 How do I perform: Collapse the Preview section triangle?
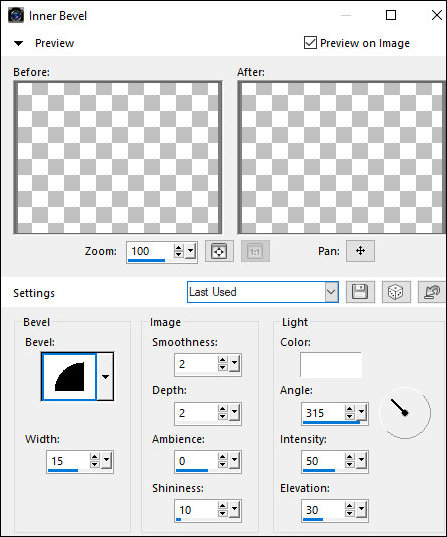tap(18, 43)
